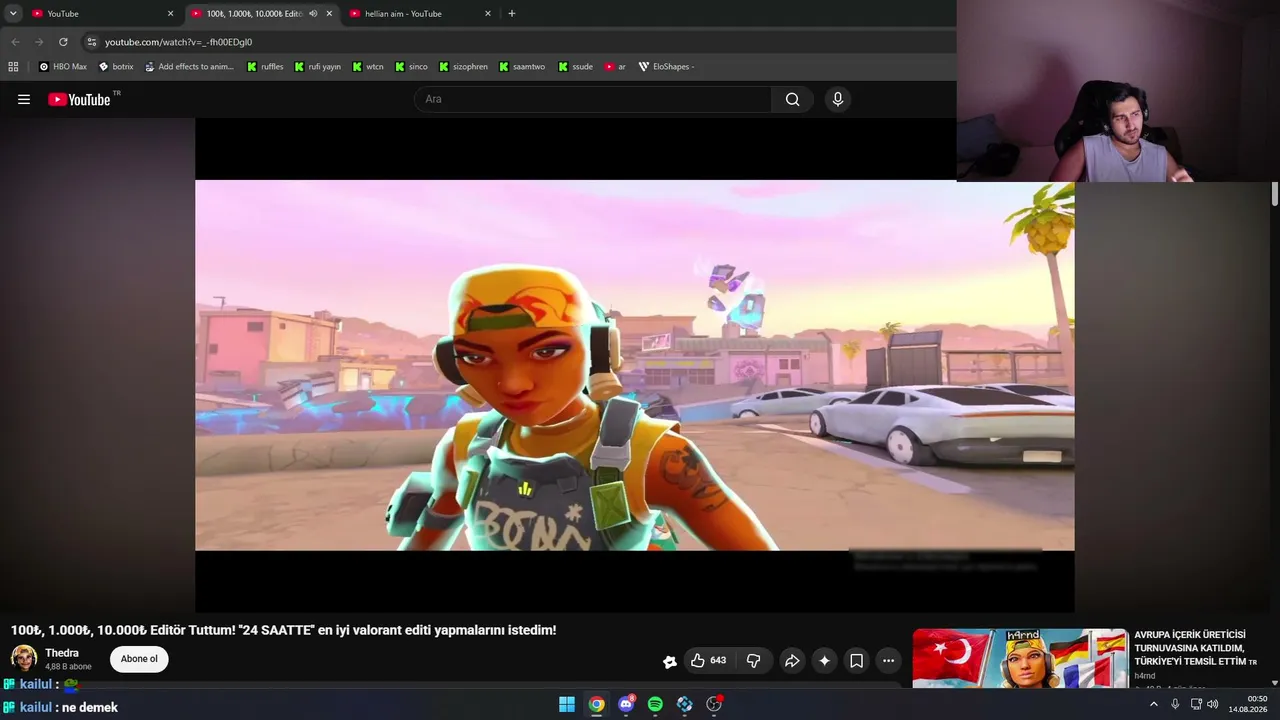Image resolution: width=1280 pixels, height=720 pixels.
Task: Open the h4rnd recommended video thumbnail
Action: pos(1020,658)
